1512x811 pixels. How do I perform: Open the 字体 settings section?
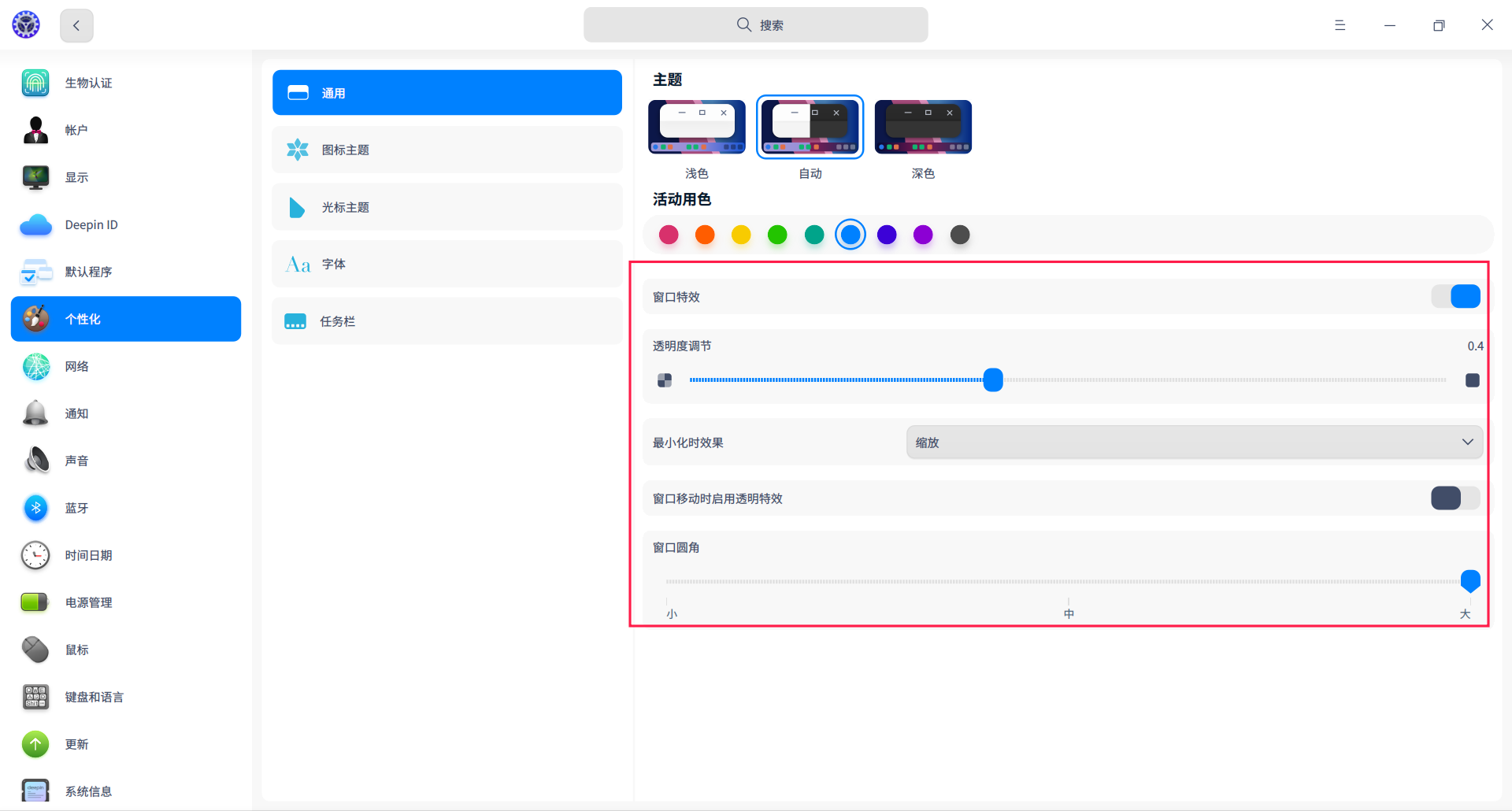[x=447, y=264]
